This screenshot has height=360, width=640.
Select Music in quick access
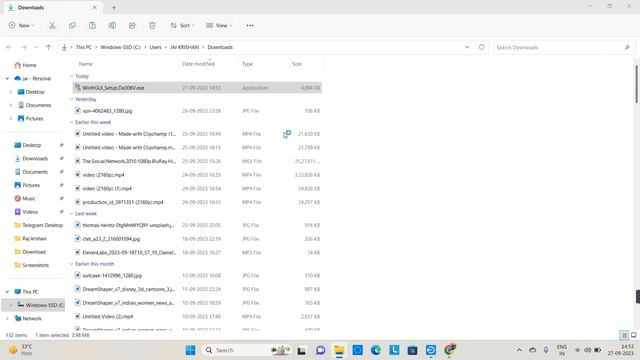25,198
